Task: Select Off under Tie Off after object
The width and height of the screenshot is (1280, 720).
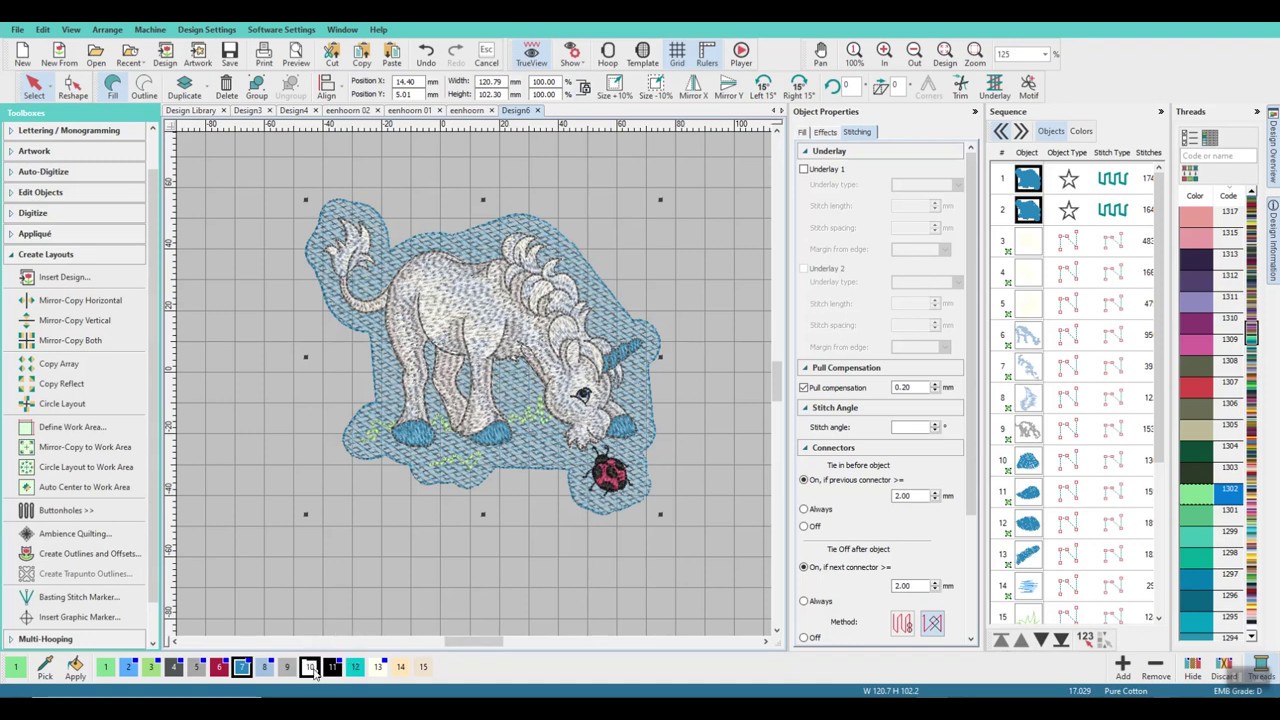Action: [x=803, y=637]
